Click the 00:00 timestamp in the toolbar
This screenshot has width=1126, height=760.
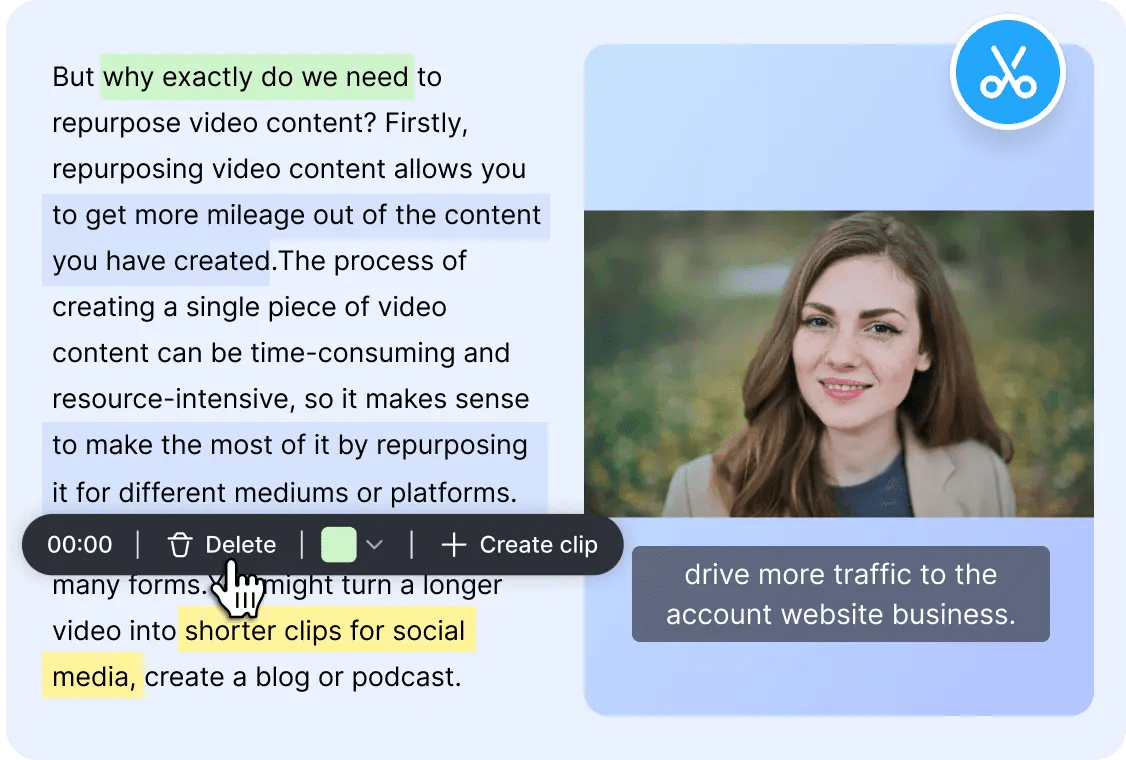coord(79,545)
